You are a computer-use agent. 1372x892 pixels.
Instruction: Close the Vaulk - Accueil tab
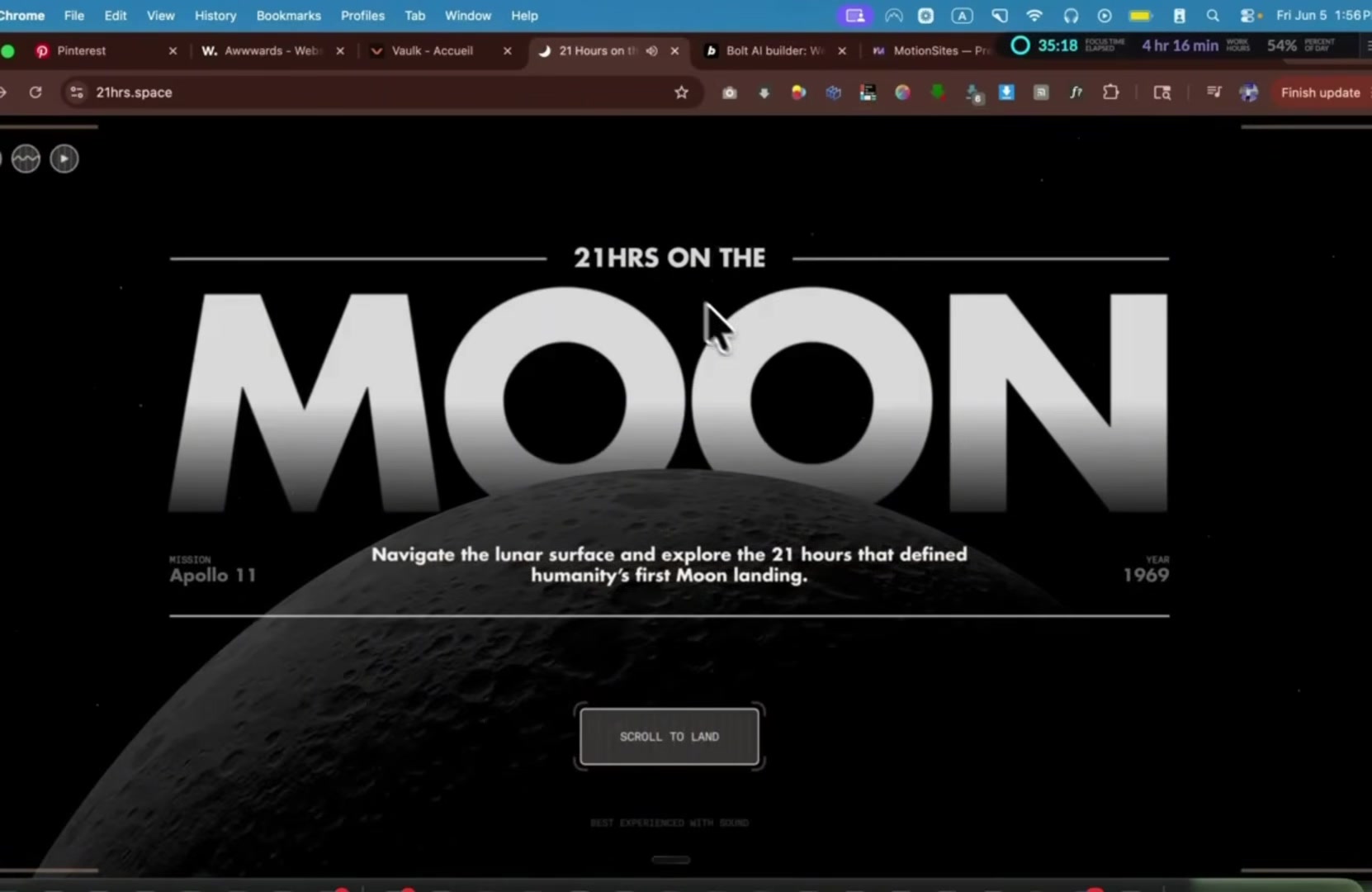pyautogui.click(x=507, y=50)
